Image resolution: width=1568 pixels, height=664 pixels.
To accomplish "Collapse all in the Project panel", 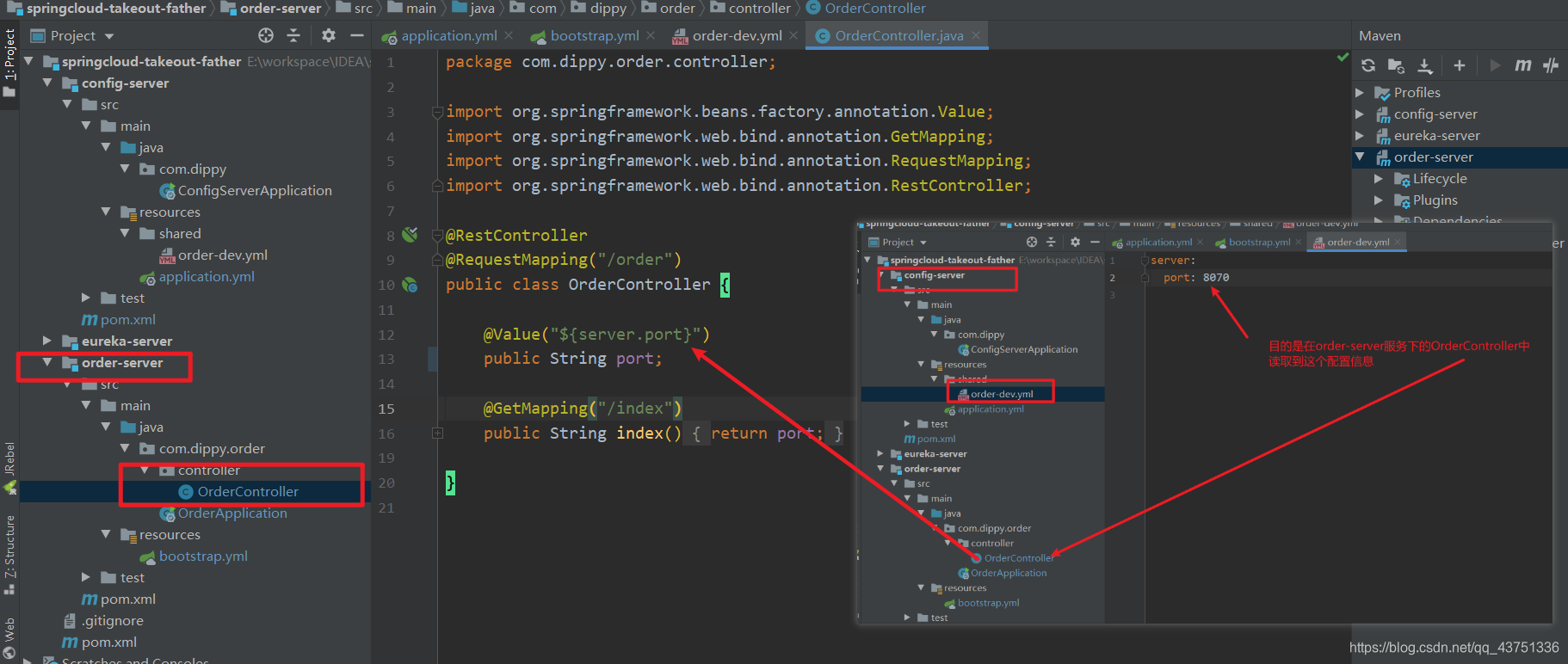I will [293, 35].
